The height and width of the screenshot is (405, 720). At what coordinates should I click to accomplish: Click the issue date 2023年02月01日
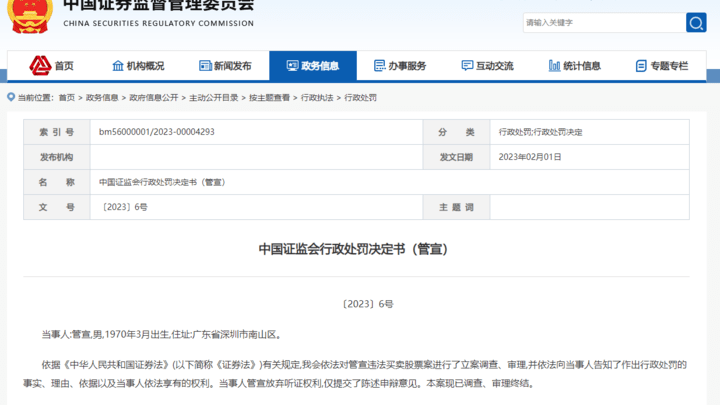pyautogui.click(x=530, y=157)
